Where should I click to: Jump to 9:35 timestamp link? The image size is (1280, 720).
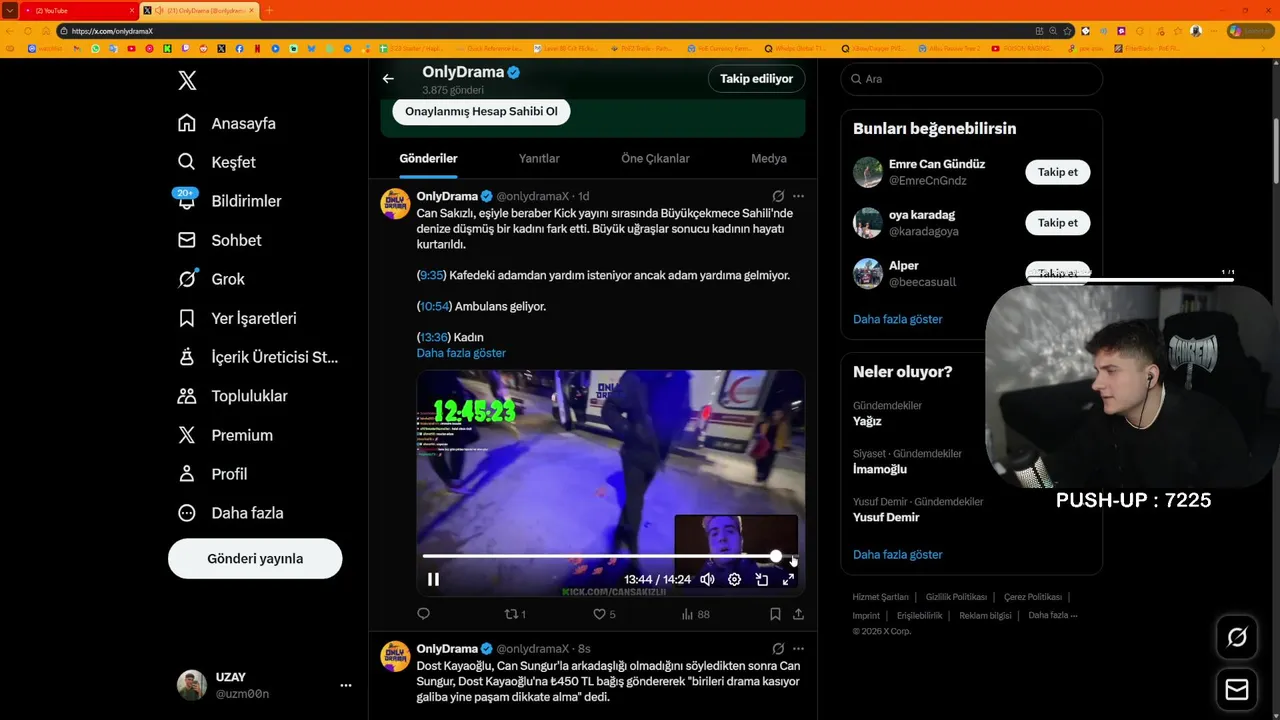(432, 275)
